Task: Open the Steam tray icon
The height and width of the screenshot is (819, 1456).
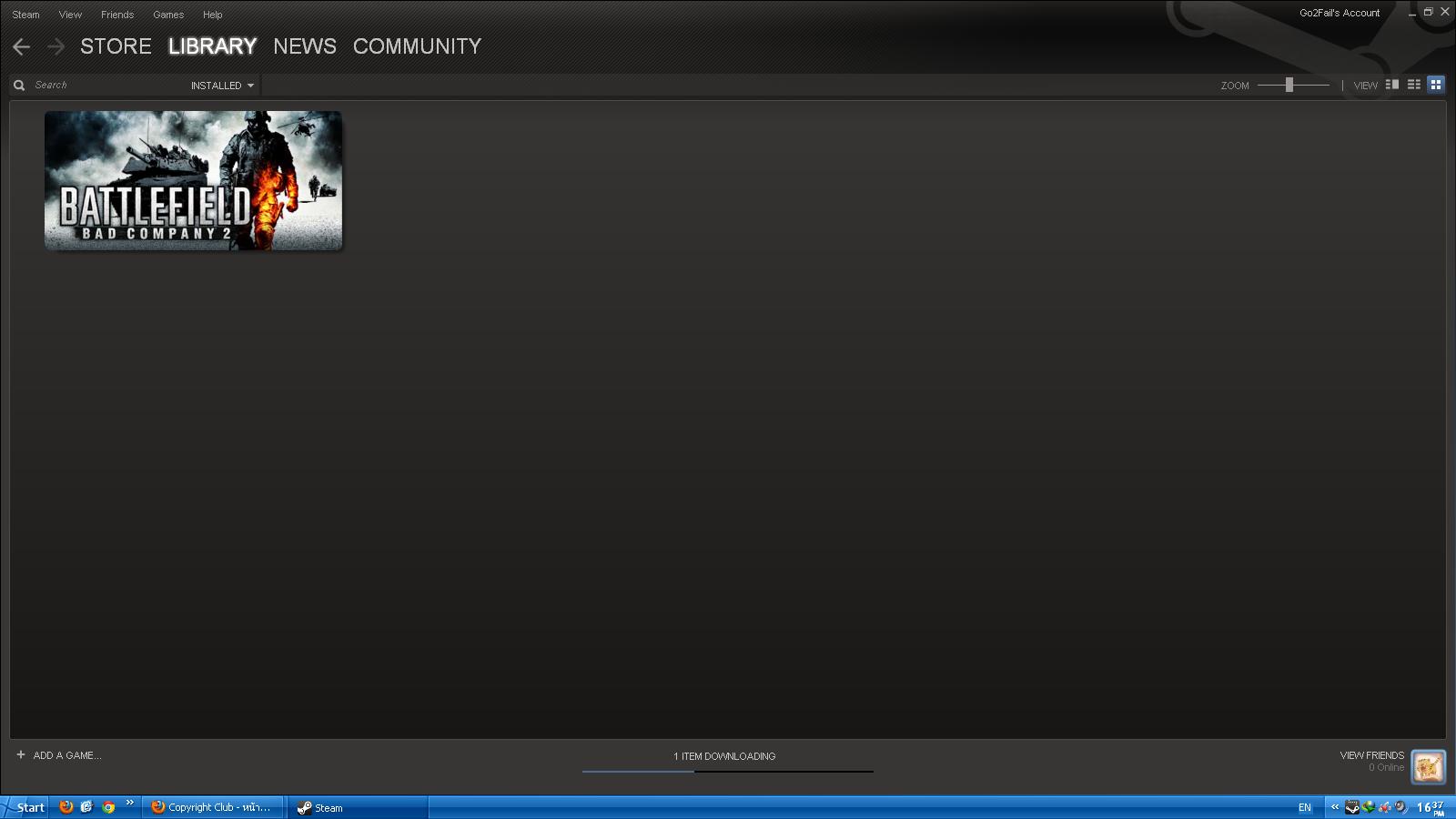Action: (1352, 807)
